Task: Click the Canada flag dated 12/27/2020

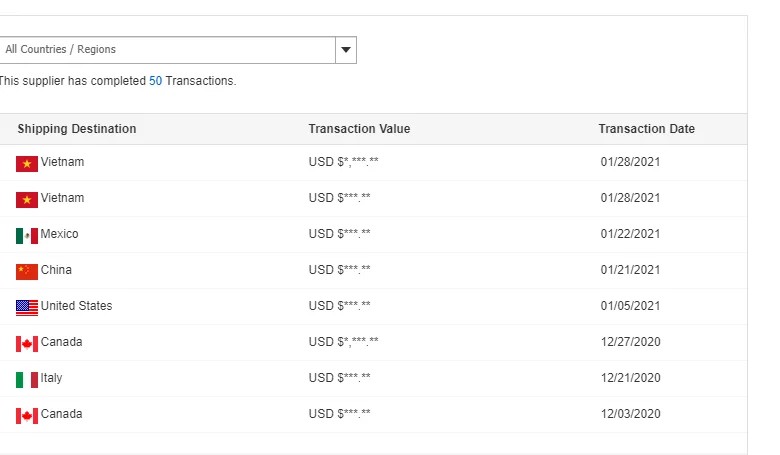Action: (27, 343)
